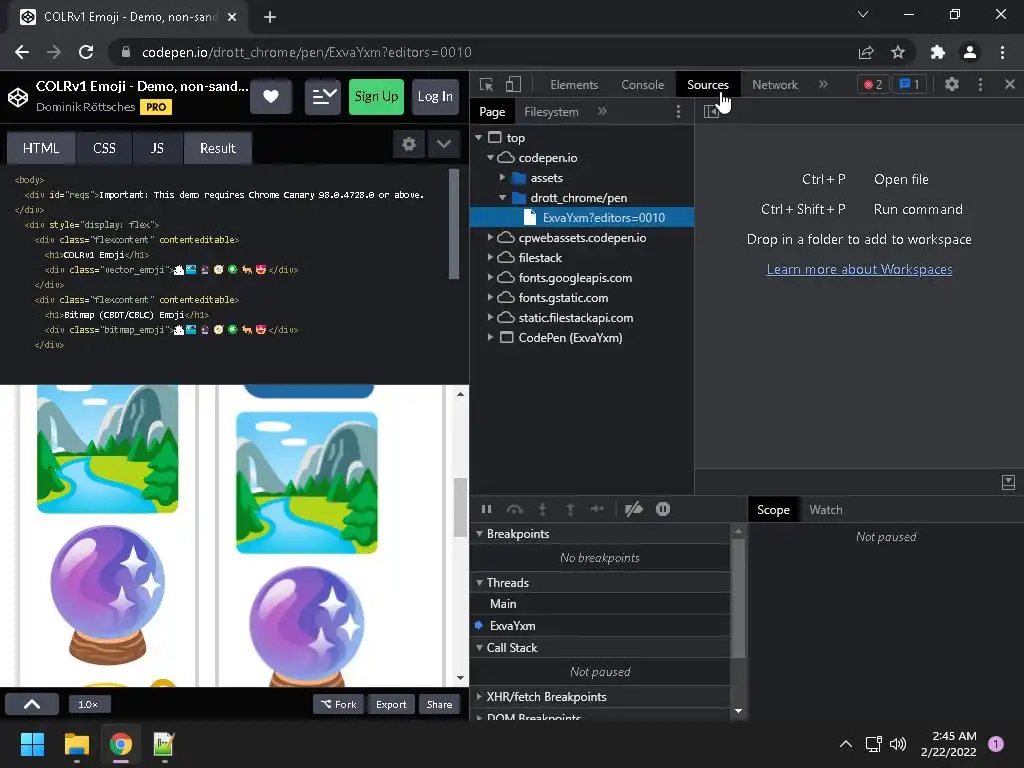Image resolution: width=1024 pixels, height=768 pixels.
Task: Switch to the Scope pane
Action: [x=773, y=510]
